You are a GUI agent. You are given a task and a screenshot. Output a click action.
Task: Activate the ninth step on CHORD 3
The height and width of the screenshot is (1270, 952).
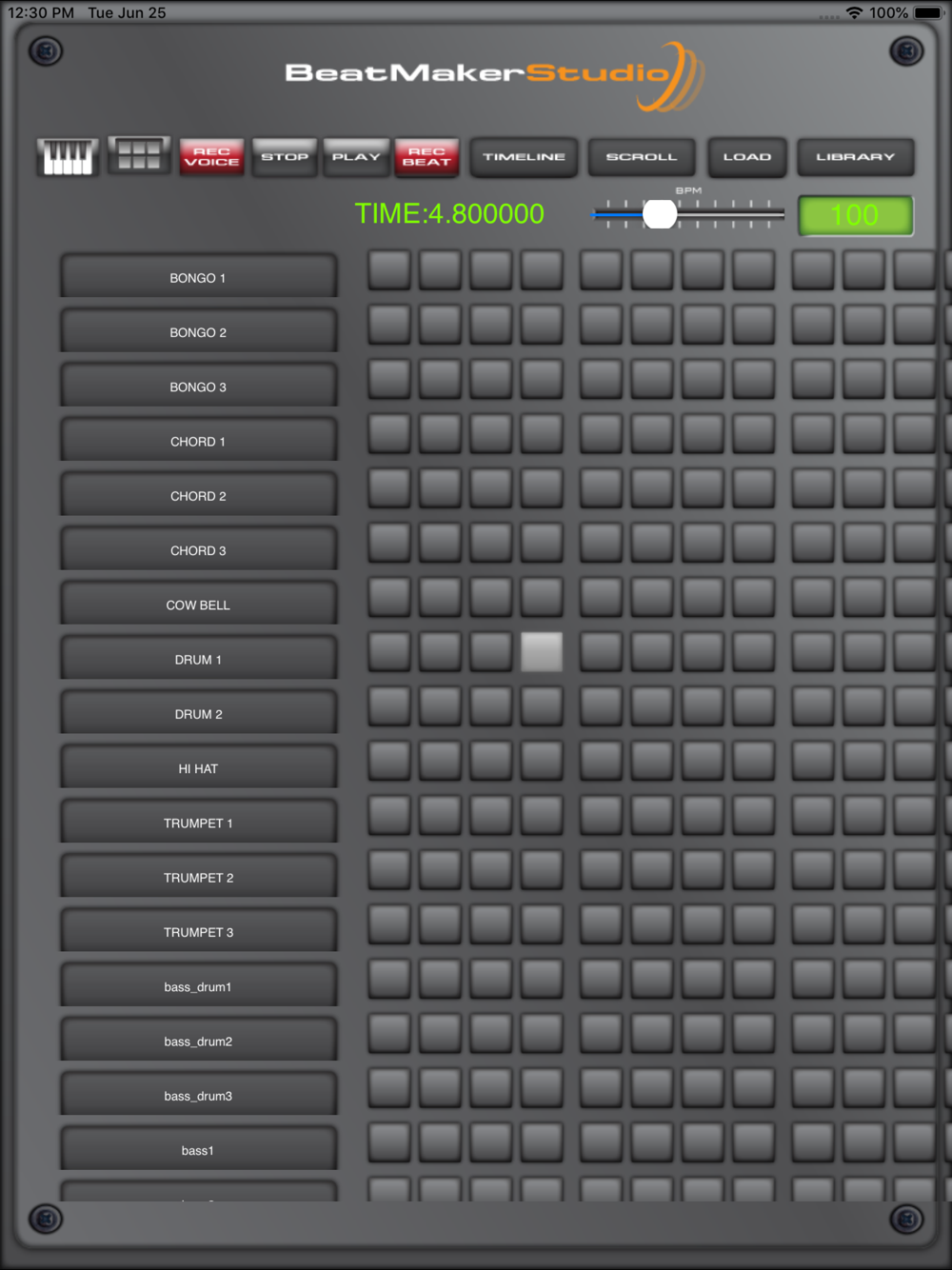tap(813, 543)
